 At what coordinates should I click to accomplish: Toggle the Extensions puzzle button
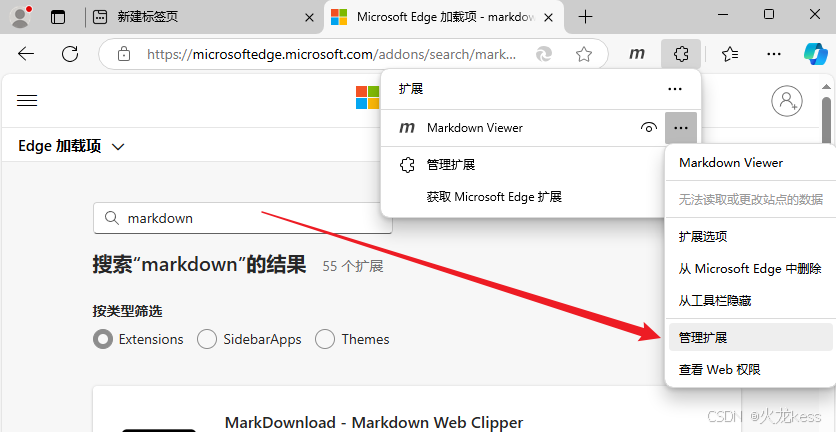coord(681,54)
